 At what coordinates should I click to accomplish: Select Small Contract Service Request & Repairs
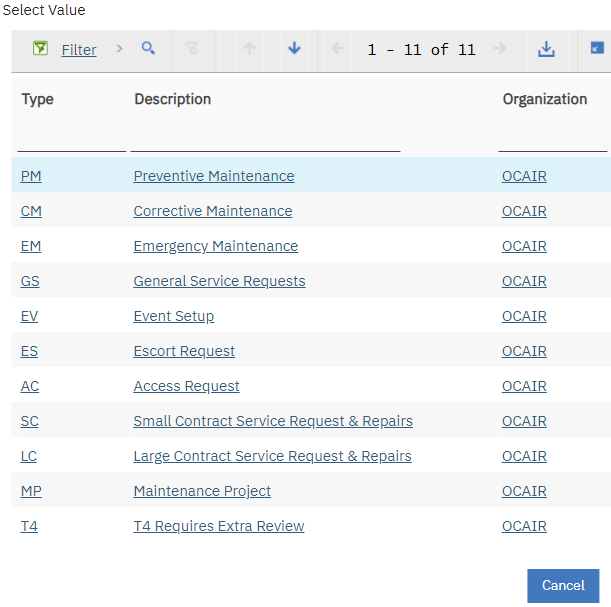click(273, 421)
